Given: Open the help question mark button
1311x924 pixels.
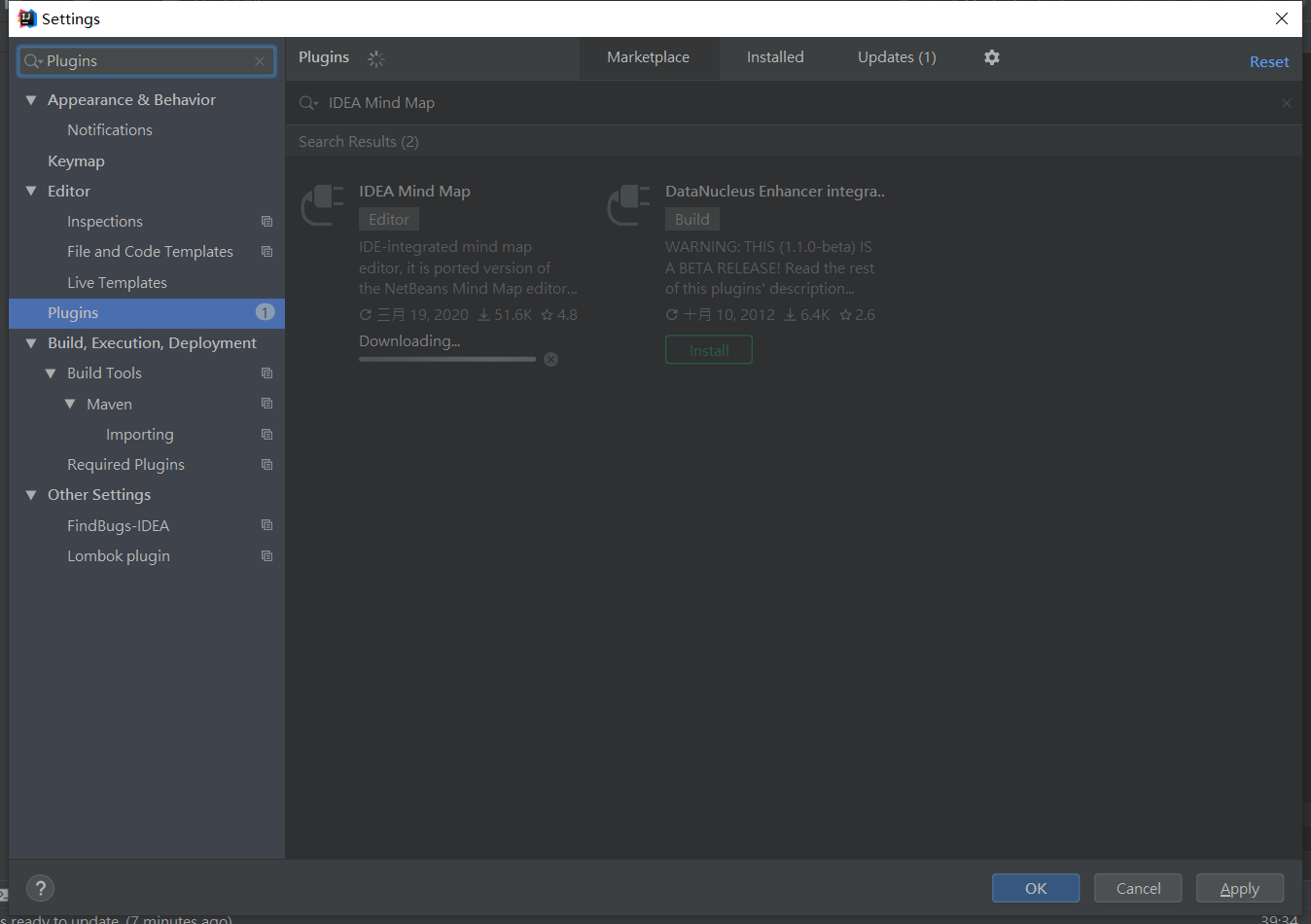Looking at the screenshot, I should [x=40, y=888].
